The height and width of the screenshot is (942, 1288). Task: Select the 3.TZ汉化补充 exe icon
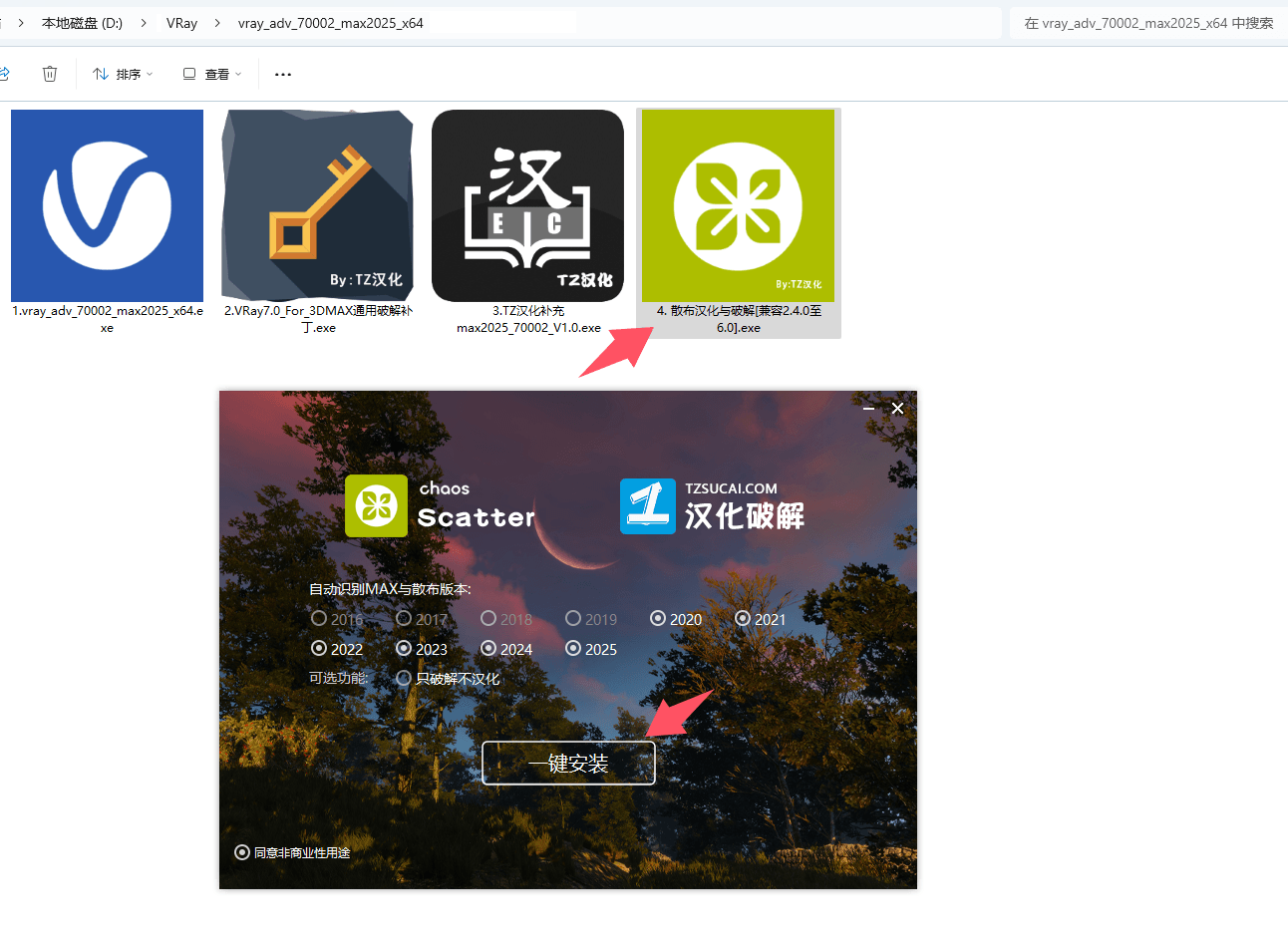(x=527, y=205)
